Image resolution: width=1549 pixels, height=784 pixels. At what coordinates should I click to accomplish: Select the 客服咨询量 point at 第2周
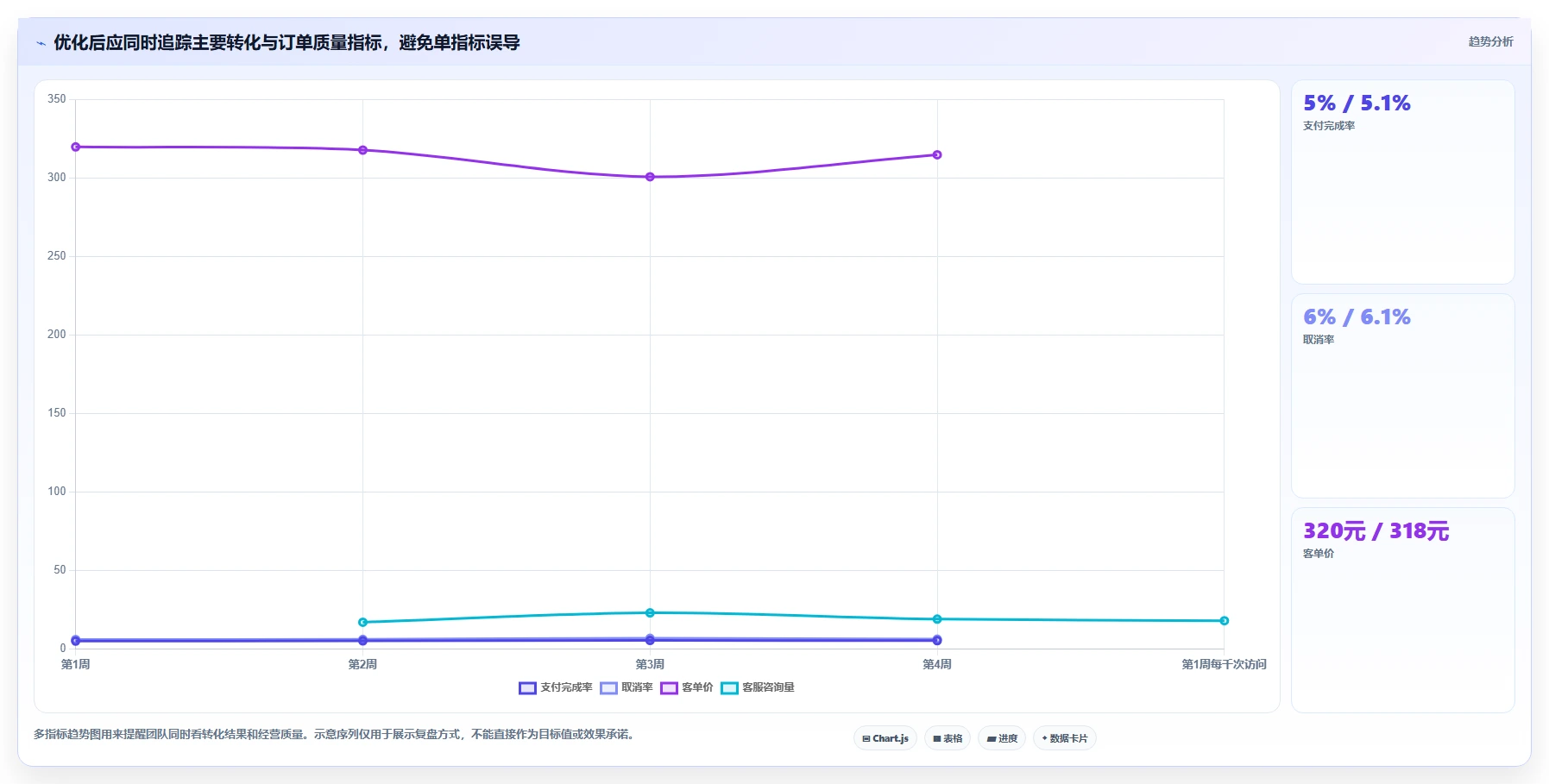[362, 622]
